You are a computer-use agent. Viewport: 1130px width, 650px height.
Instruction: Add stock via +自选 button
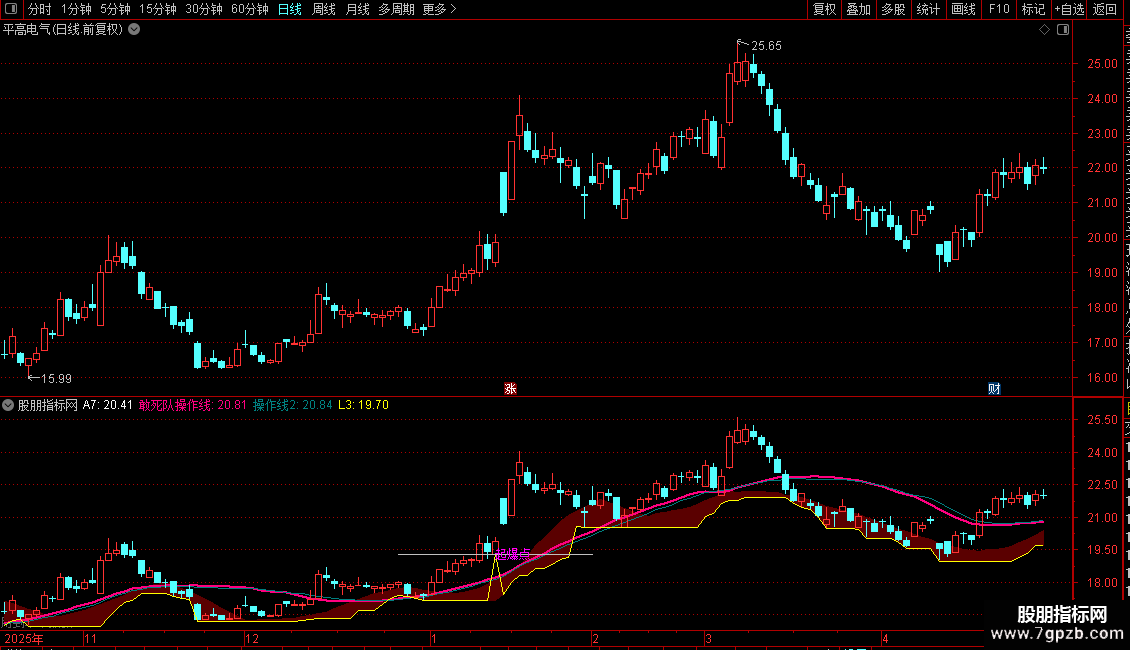[1069, 9]
